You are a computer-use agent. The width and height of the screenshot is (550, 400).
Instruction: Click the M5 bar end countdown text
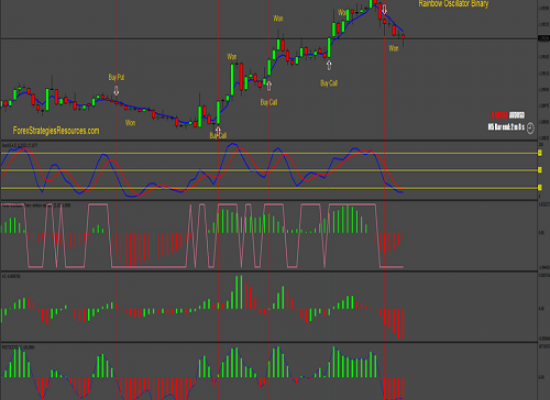coord(506,127)
